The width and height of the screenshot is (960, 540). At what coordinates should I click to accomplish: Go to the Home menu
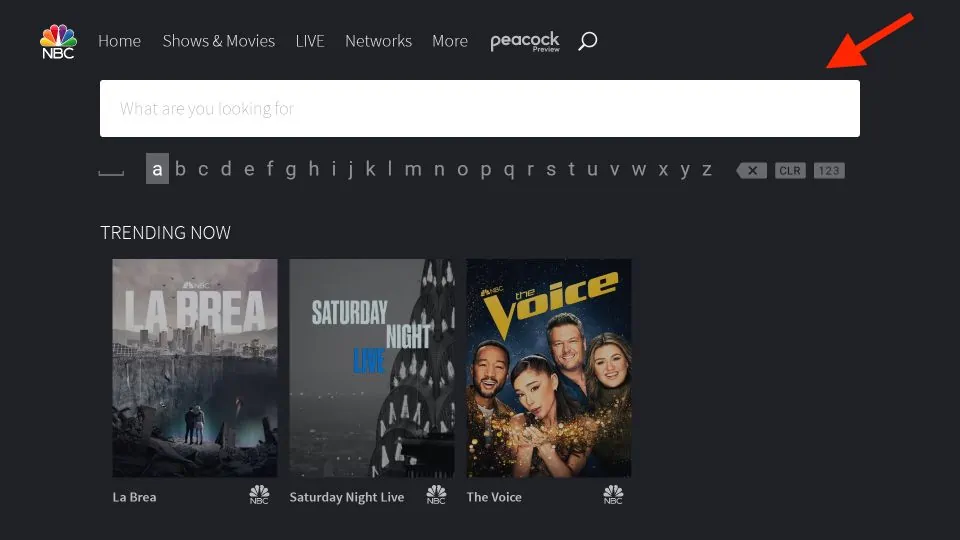(119, 41)
